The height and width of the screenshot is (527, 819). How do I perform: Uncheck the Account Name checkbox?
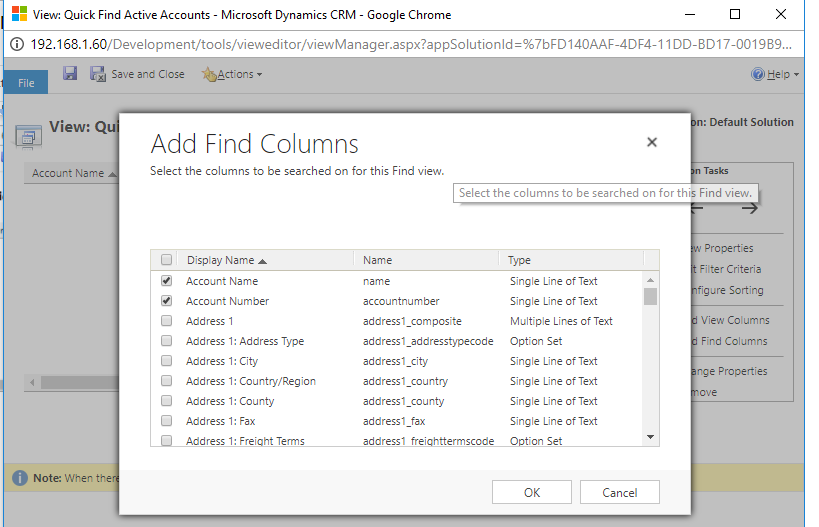pyautogui.click(x=166, y=281)
